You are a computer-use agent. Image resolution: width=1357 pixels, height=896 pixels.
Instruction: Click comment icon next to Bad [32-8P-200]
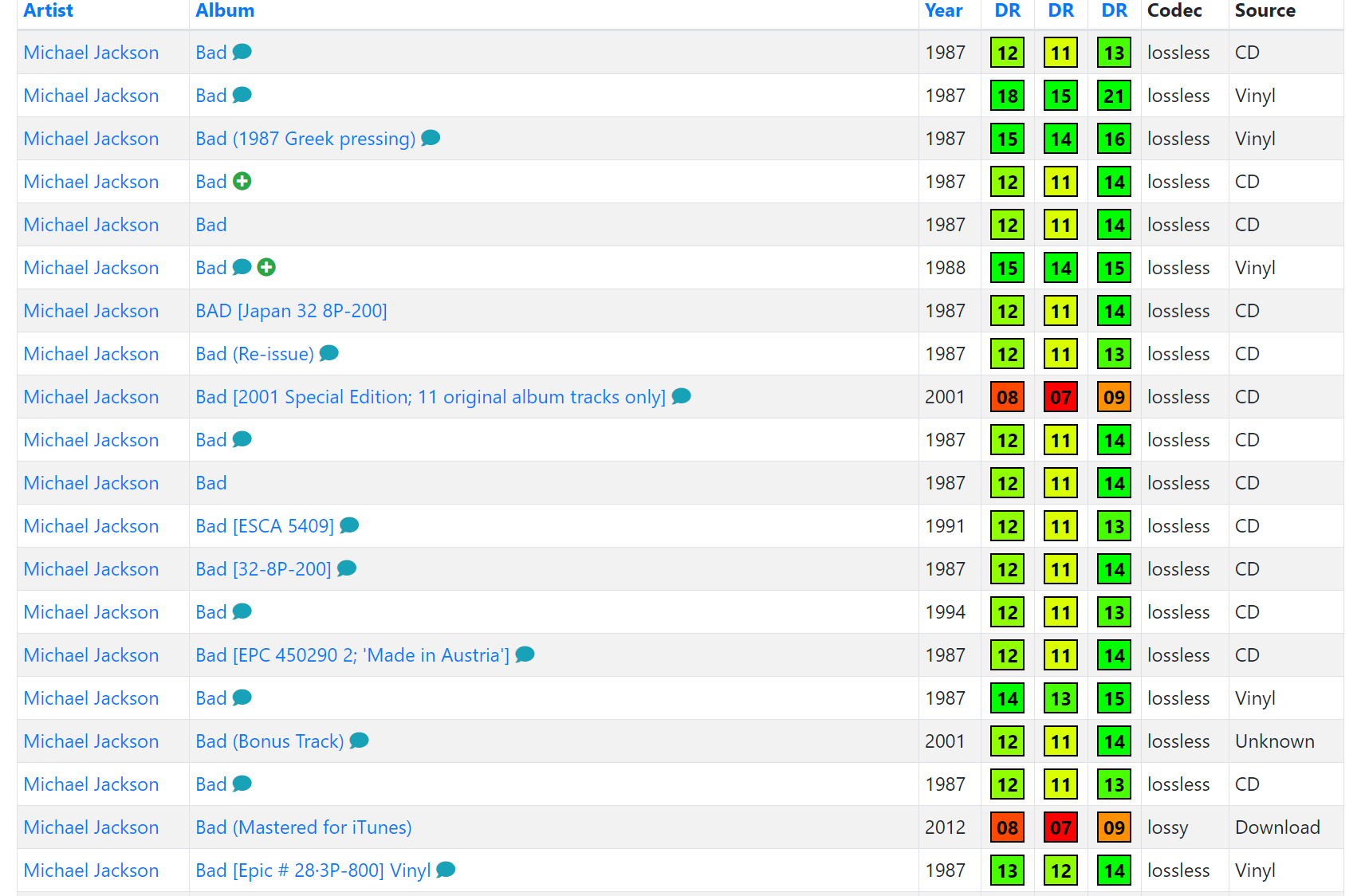pos(347,568)
